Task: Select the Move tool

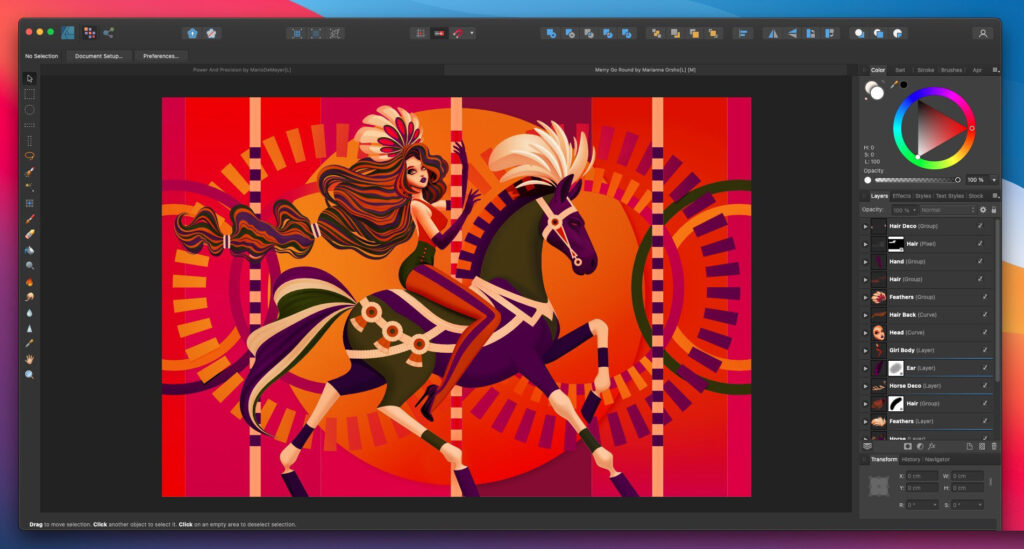Action: (29, 78)
